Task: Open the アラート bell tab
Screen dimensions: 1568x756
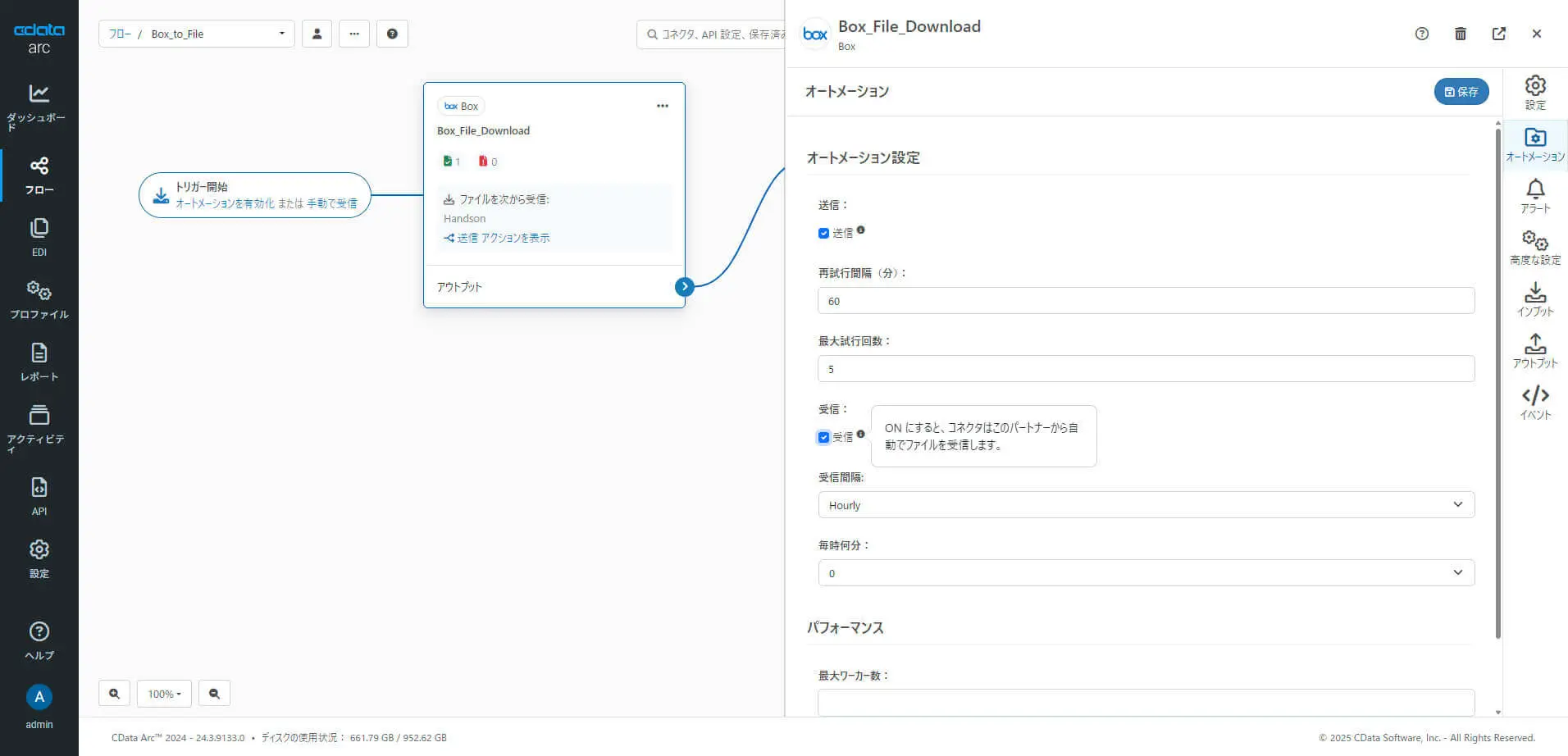Action: pyautogui.click(x=1535, y=197)
